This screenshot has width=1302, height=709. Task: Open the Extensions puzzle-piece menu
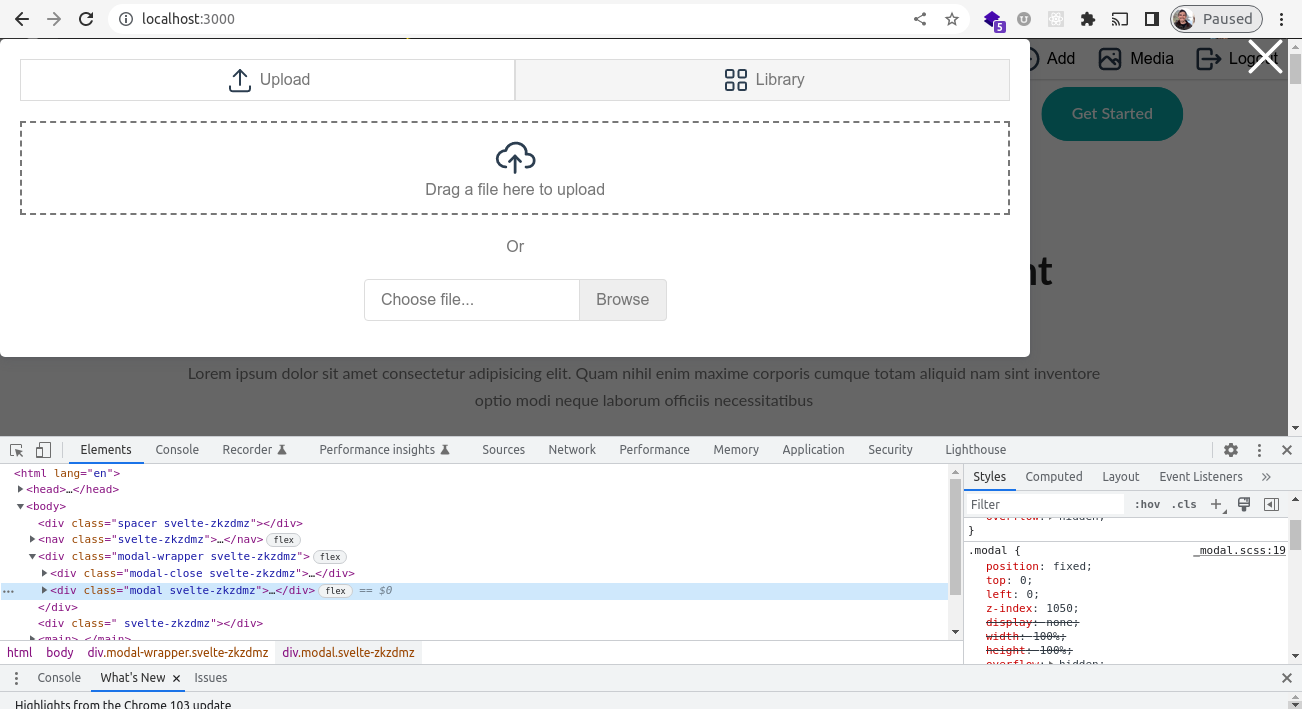1088,19
